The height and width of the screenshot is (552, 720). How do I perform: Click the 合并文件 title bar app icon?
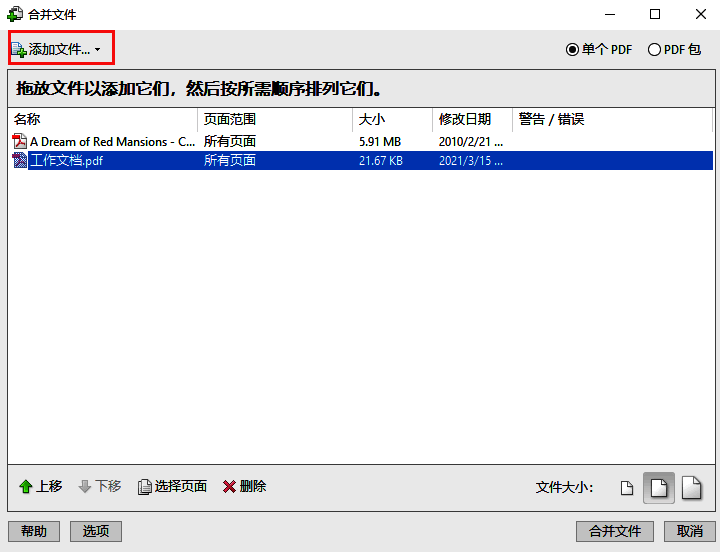15,14
